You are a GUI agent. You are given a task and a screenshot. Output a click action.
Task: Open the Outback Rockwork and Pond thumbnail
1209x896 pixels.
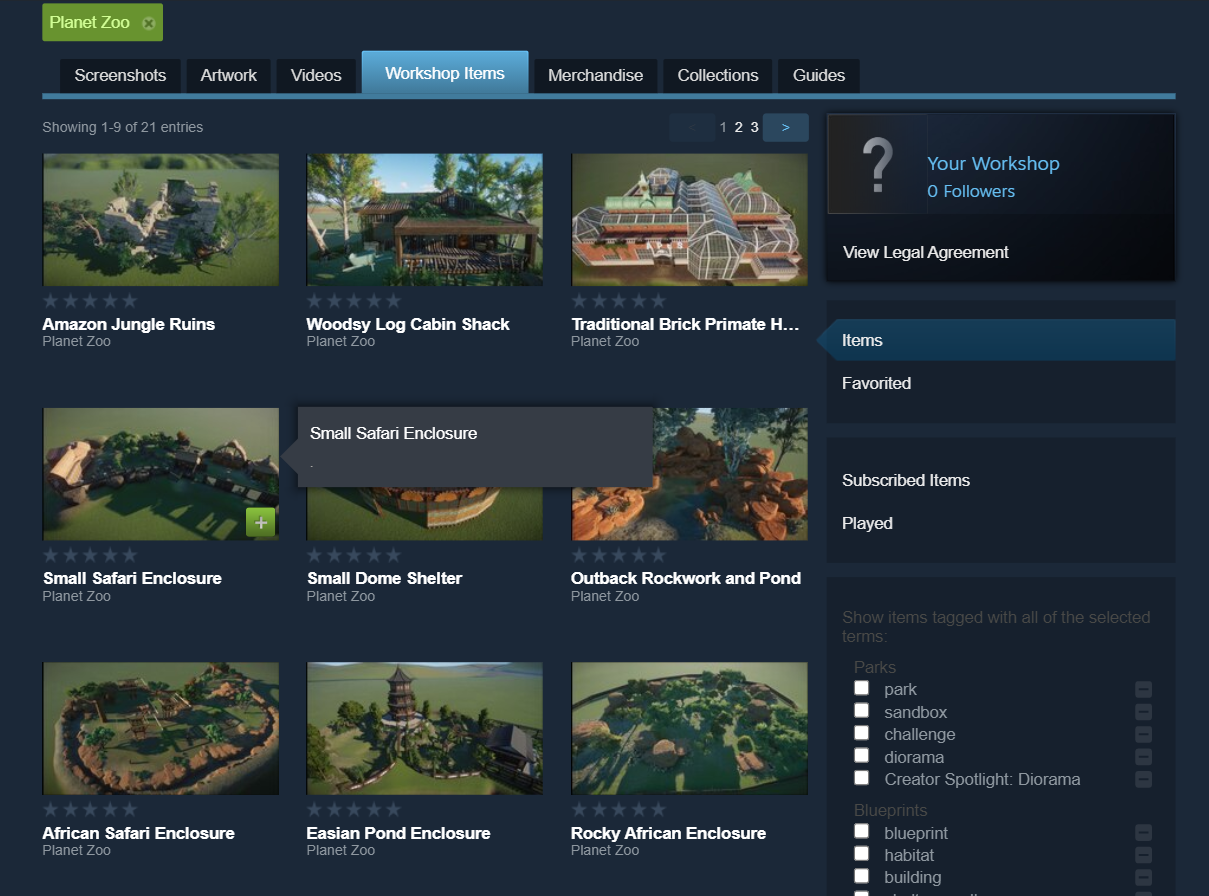point(689,474)
